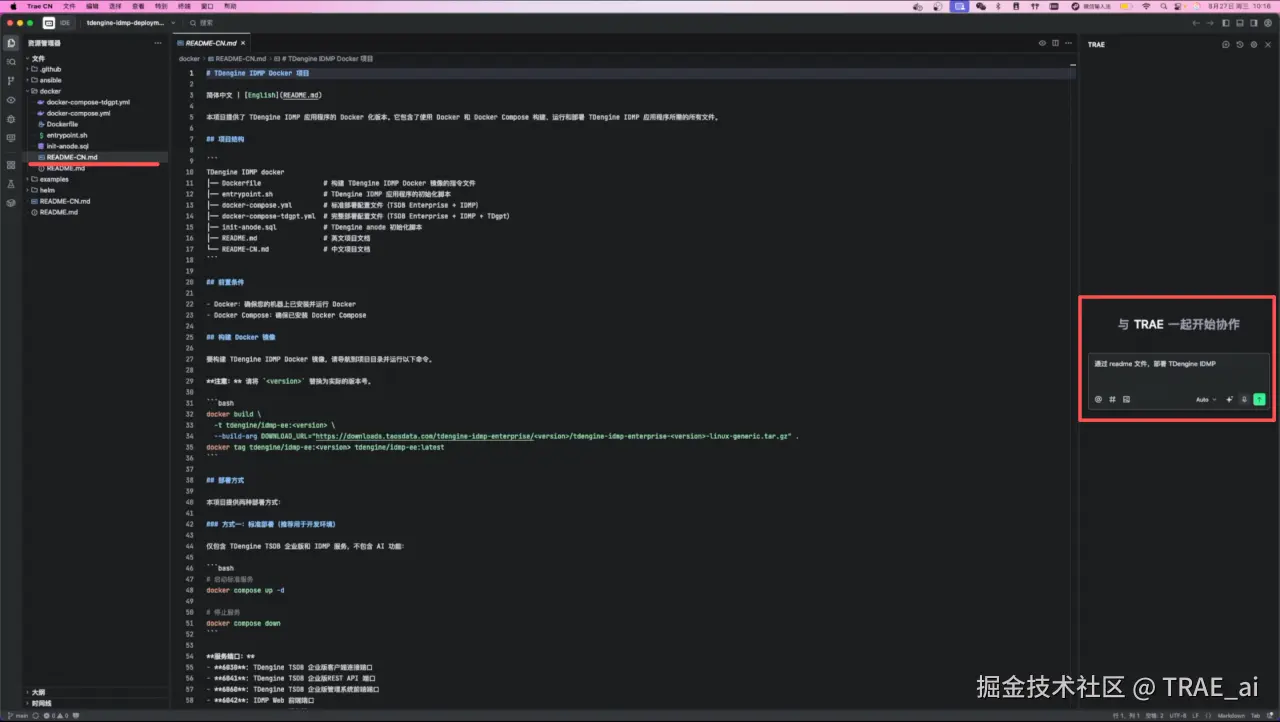The height and width of the screenshot is (722, 1280).
Task: Open TRAE chat history icon
Action: [x=1240, y=44]
